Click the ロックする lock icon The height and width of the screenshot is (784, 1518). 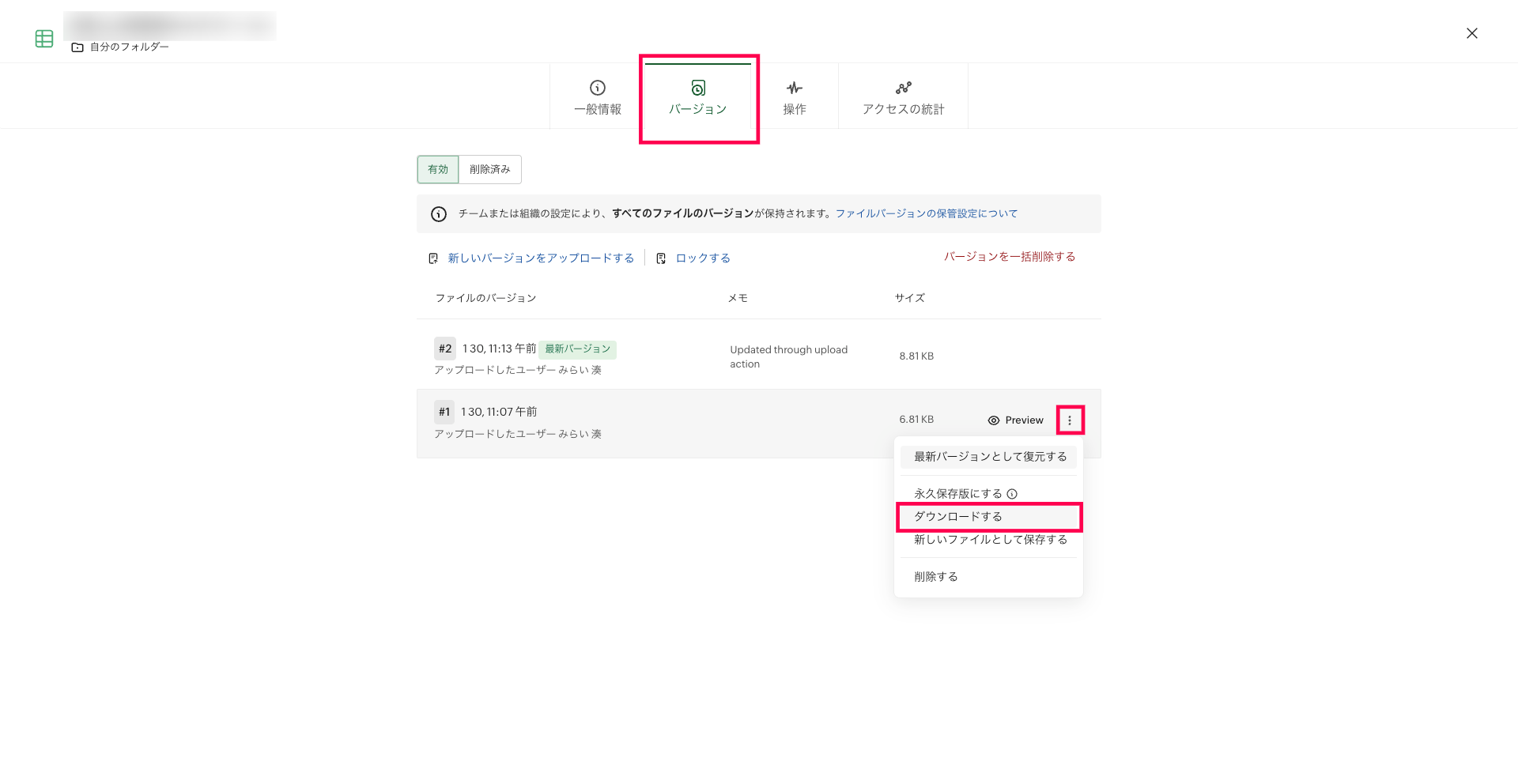coord(661,258)
